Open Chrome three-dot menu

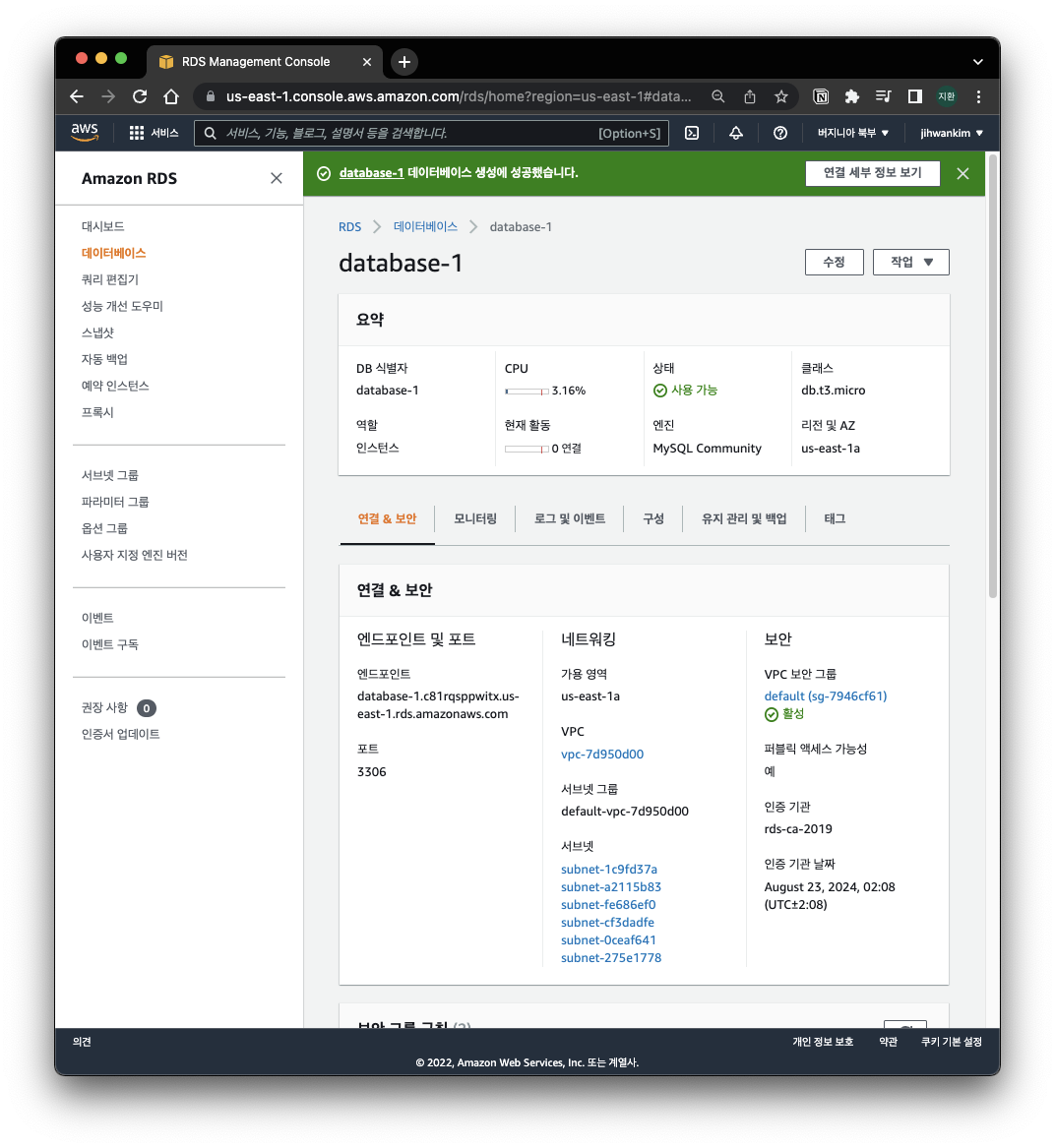978,96
